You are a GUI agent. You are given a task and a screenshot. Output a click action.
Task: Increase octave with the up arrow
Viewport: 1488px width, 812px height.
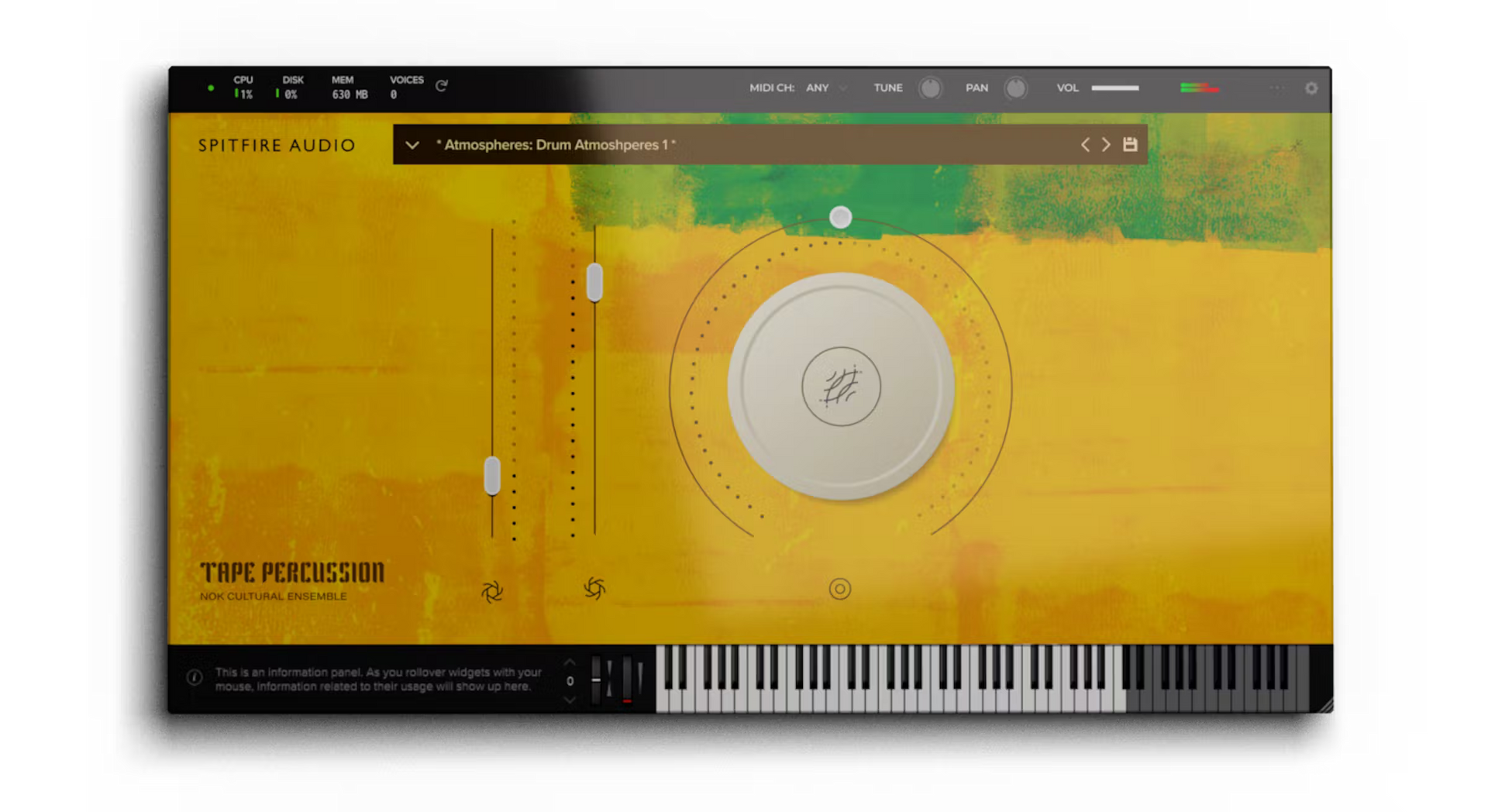click(x=570, y=662)
